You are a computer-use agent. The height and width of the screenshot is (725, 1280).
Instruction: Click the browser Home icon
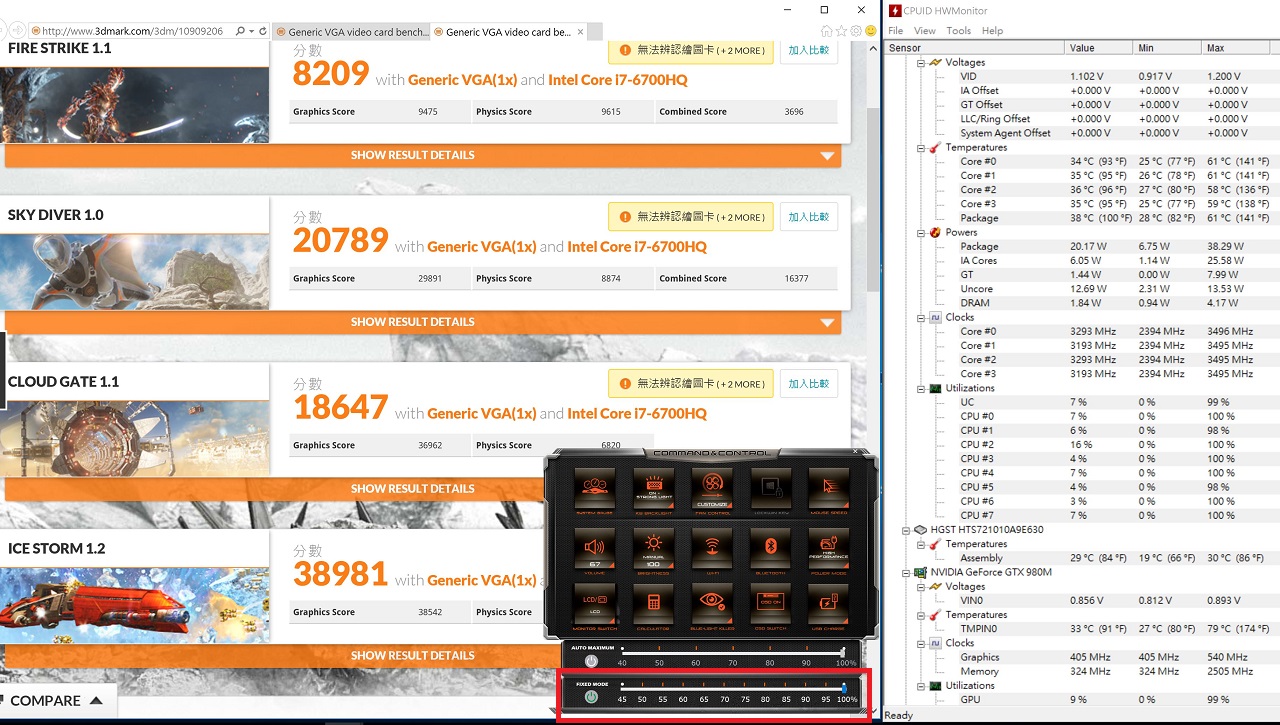point(825,31)
